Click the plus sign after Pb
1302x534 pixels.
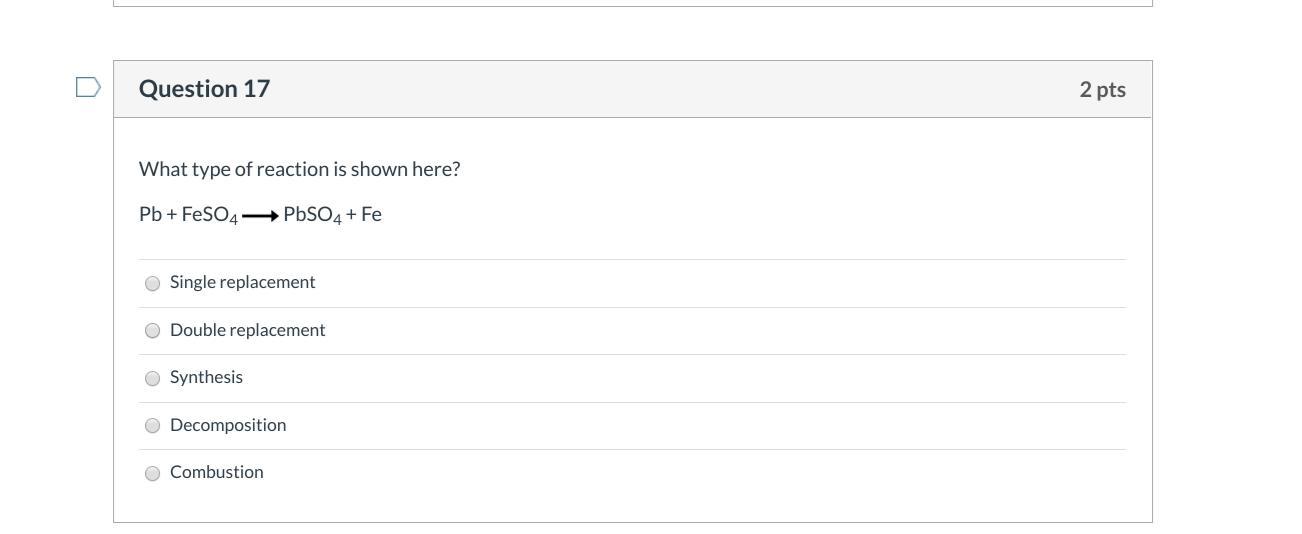pyautogui.click(x=171, y=215)
